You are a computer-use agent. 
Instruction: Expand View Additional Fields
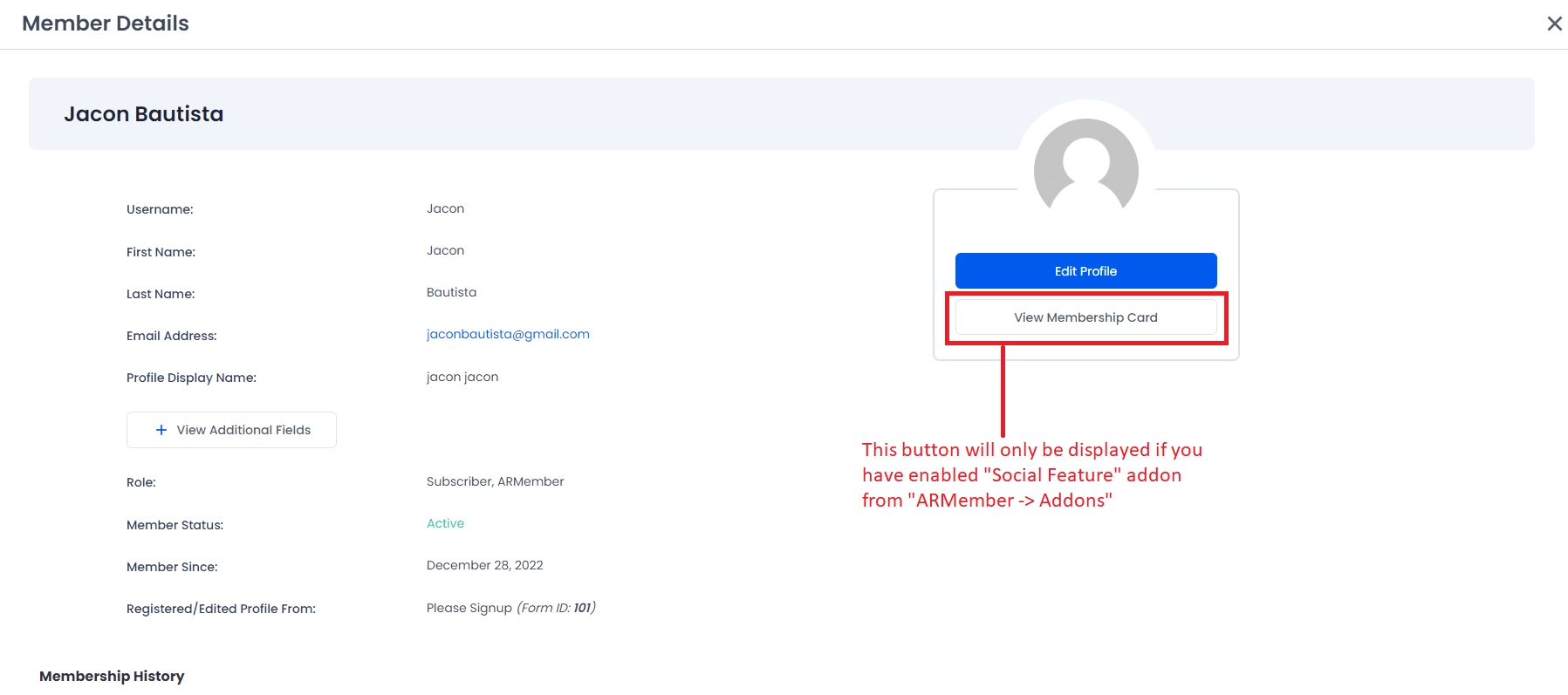point(231,430)
